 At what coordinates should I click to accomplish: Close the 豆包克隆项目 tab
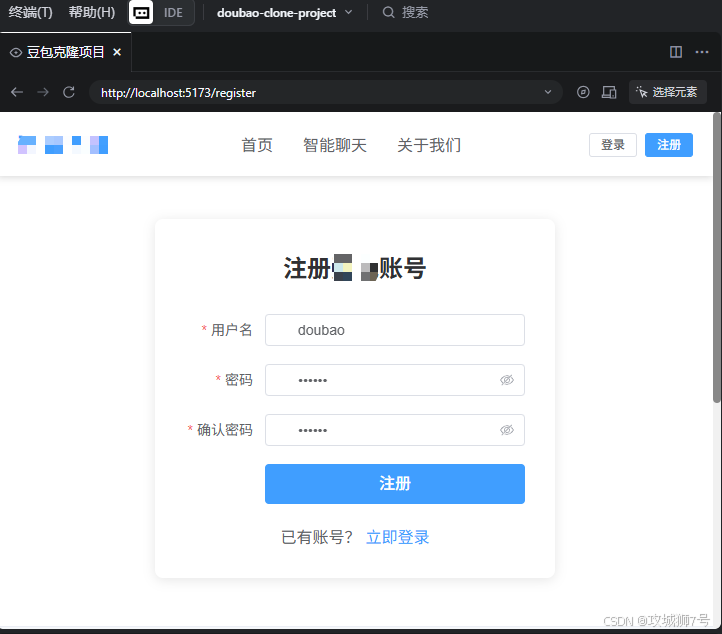(x=117, y=52)
